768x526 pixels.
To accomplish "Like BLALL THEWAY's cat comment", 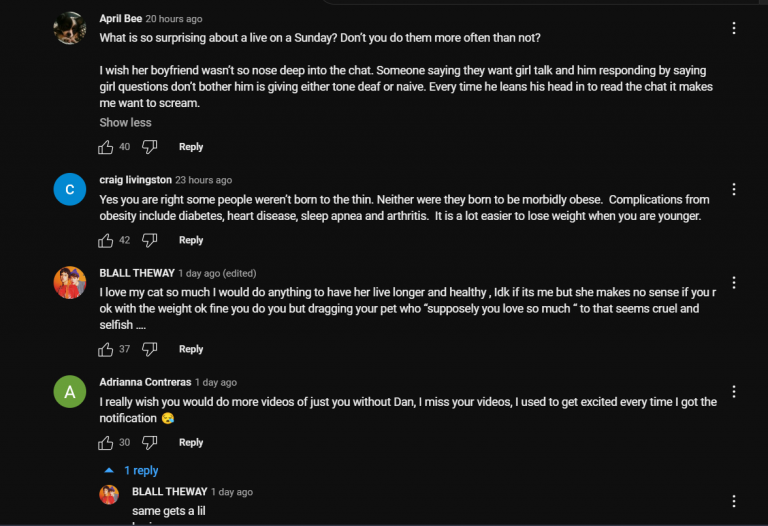I will point(105,349).
